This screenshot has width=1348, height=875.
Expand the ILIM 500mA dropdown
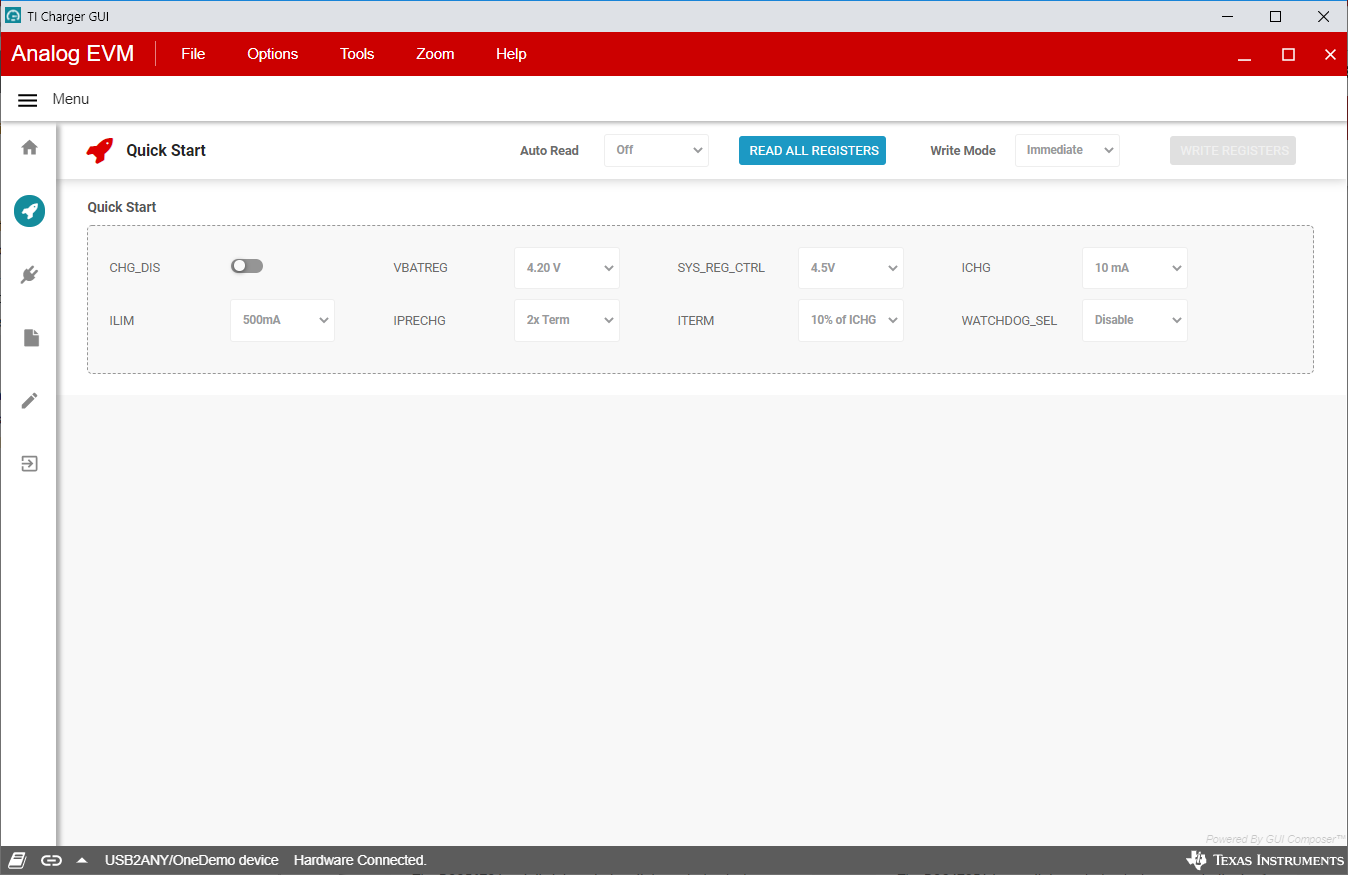point(282,320)
